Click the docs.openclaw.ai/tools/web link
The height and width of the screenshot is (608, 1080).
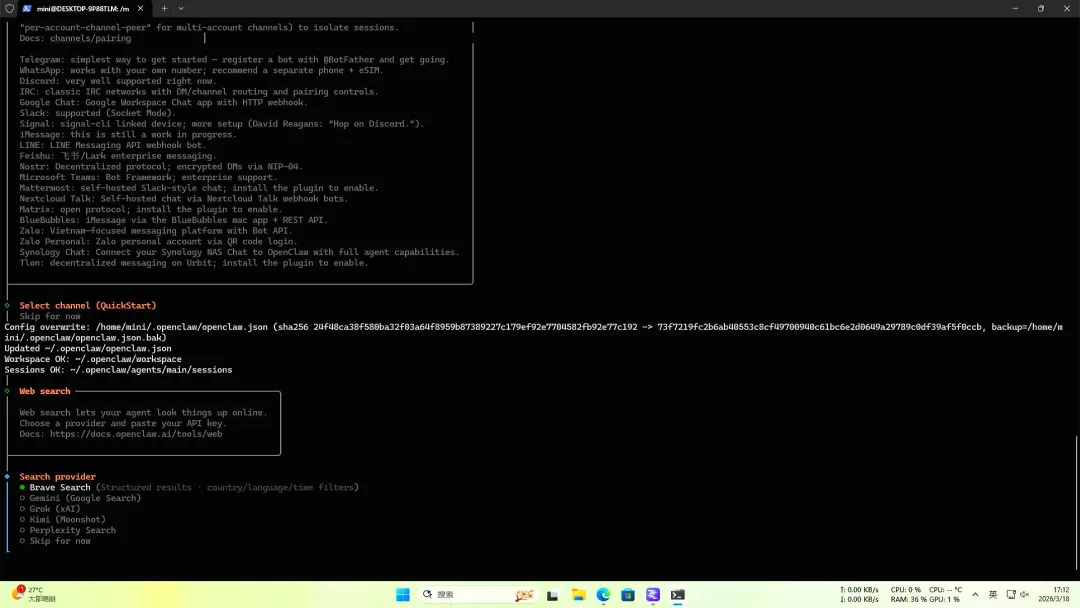click(x=136, y=434)
